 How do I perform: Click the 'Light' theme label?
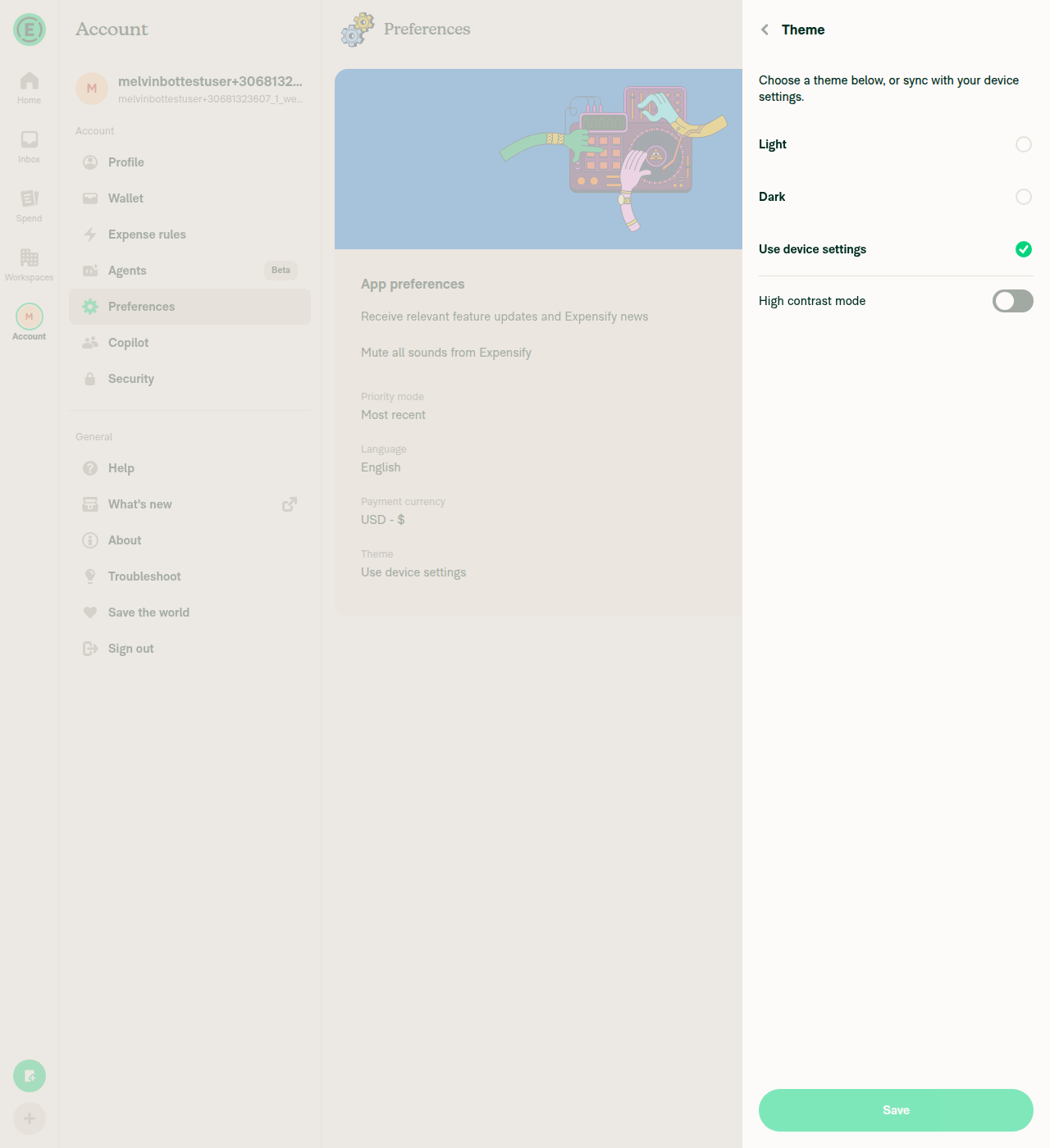tap(772, 144)
